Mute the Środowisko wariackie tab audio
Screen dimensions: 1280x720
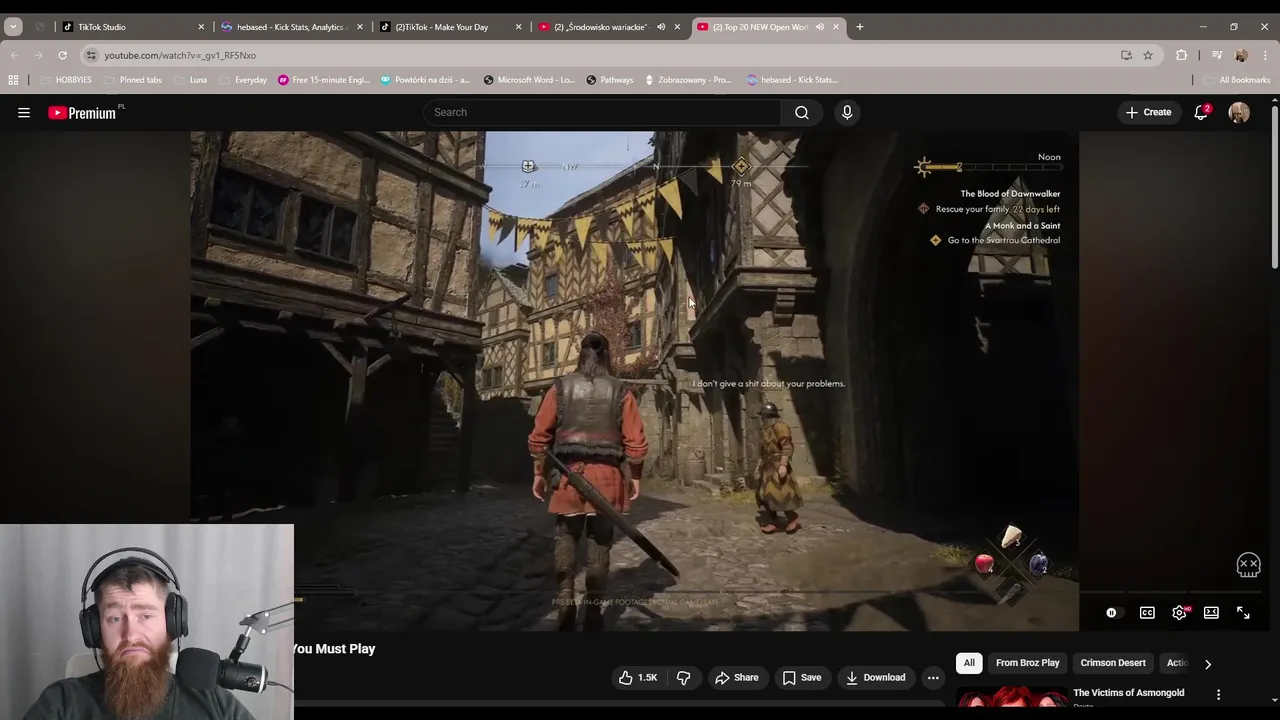661,27
